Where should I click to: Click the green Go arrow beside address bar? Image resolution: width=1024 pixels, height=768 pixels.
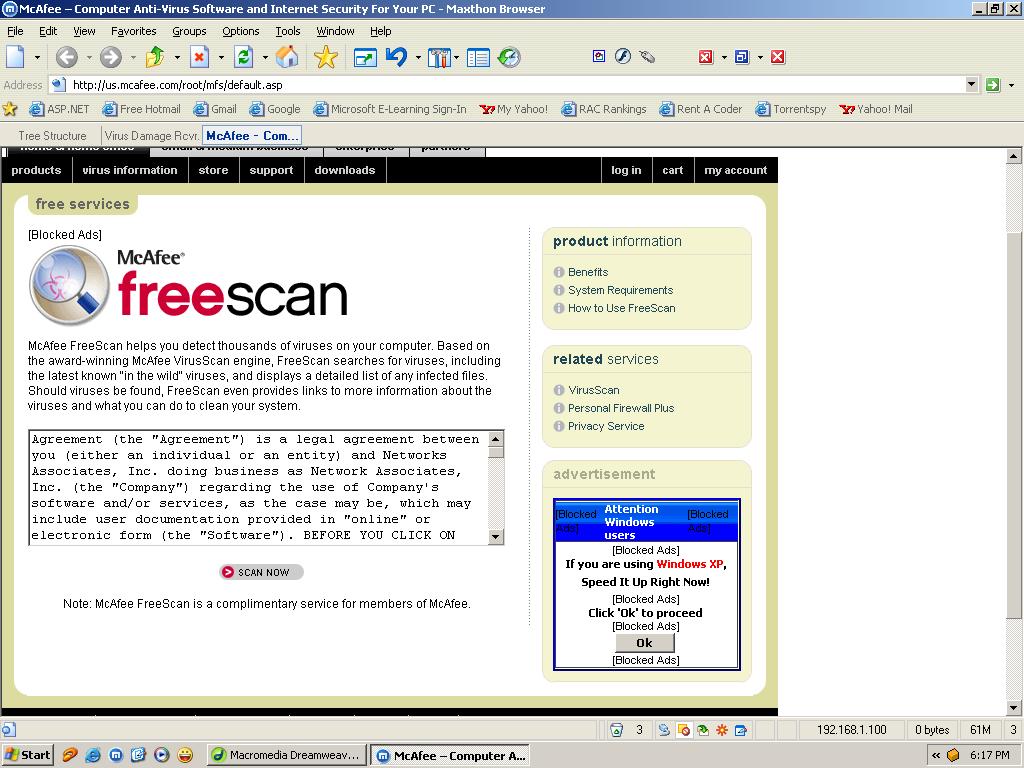point(993,85)
